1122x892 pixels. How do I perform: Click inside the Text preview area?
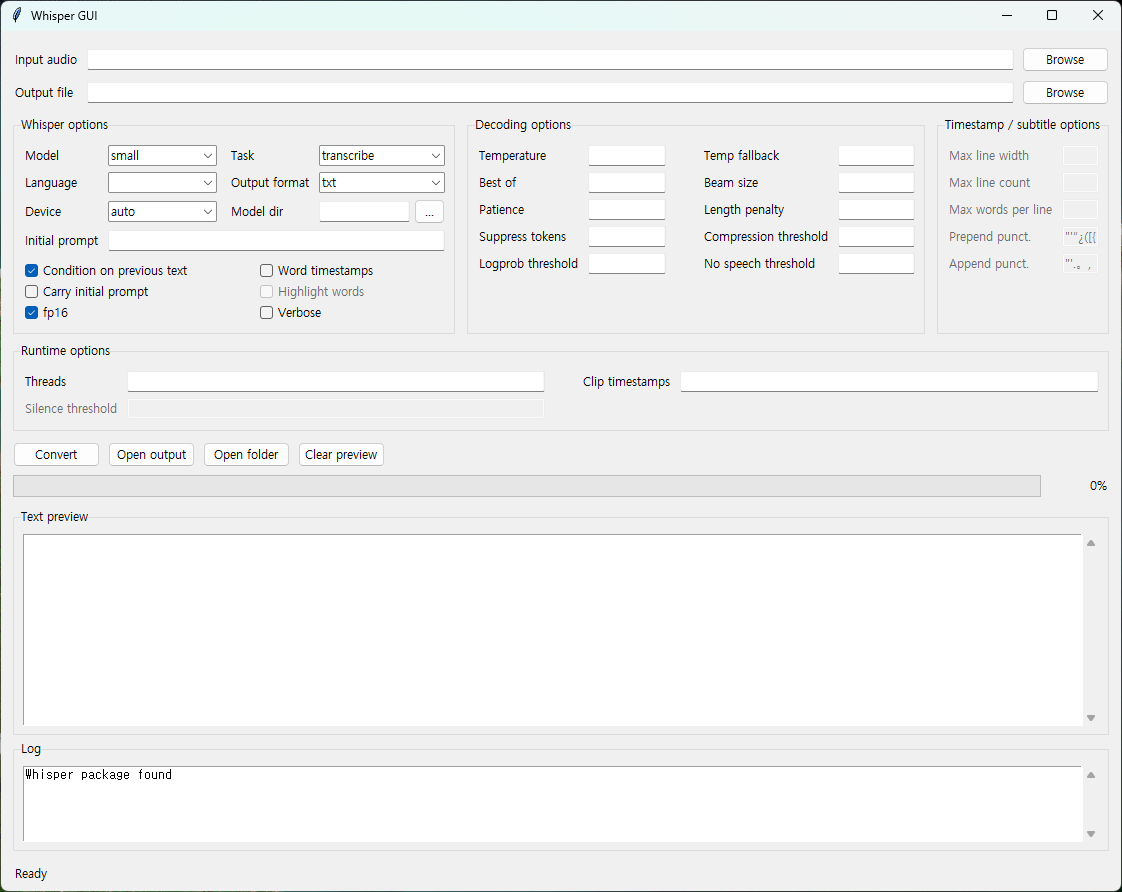pos(552,629)
